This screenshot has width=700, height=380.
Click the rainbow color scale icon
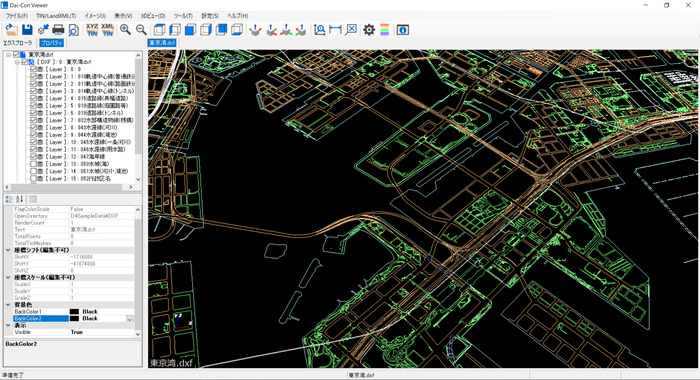(384, 30)
